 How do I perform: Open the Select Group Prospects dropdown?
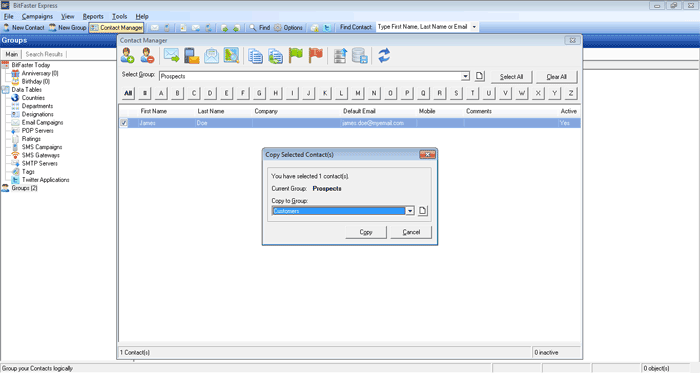(x=465, y=76)
